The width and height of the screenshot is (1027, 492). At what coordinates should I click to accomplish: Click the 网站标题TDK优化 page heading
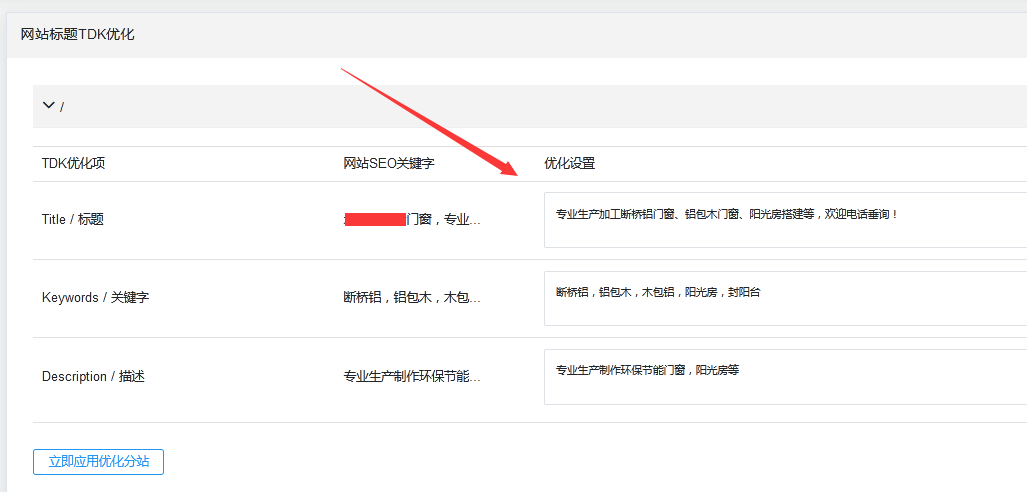click(x=77, y=34)
